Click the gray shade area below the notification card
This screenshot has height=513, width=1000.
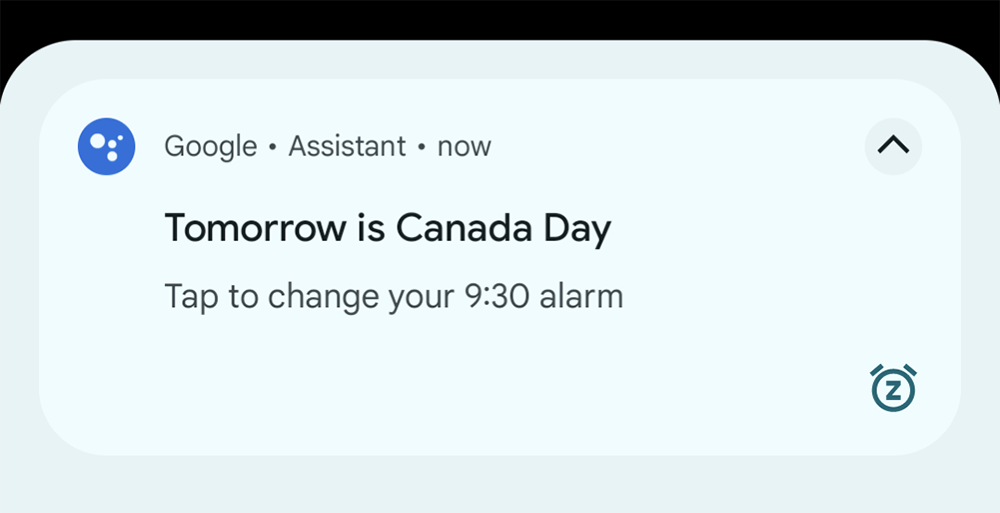500,485
